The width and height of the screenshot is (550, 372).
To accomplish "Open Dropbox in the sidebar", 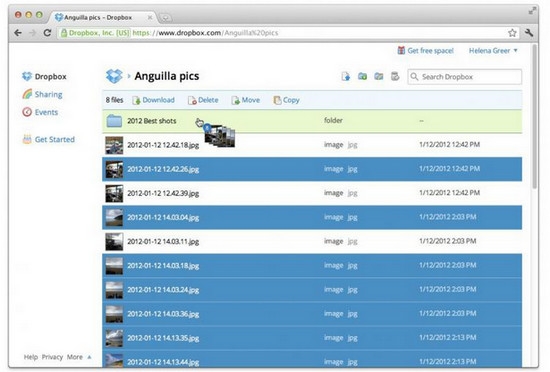I will (51, 76).
